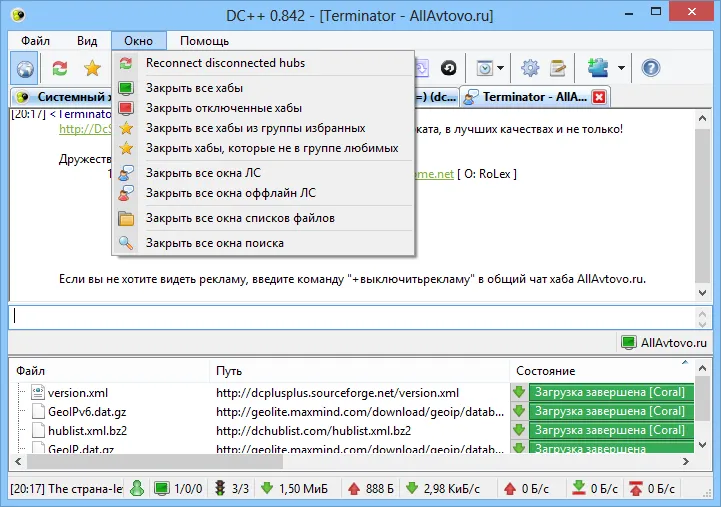Choose Закрыть все окна поиска

[263, 243]
